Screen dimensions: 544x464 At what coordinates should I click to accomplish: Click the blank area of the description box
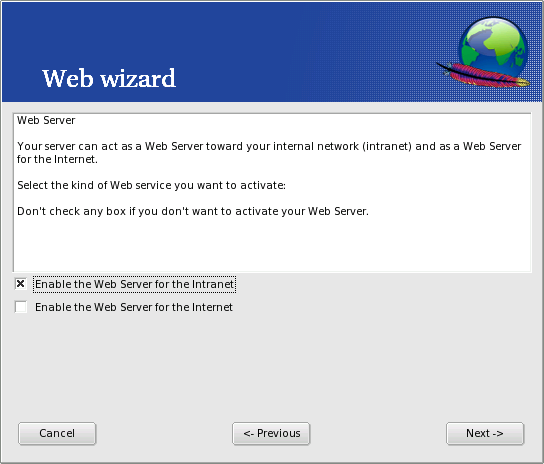pos(272,245)
